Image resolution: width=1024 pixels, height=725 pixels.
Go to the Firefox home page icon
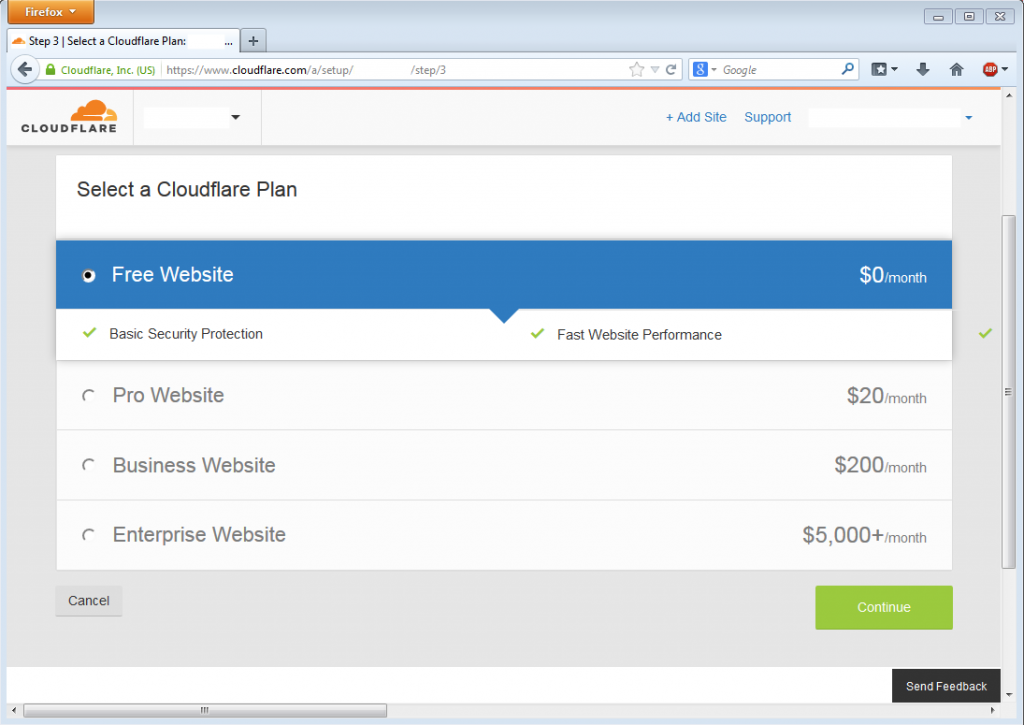[x=956, y=70]
